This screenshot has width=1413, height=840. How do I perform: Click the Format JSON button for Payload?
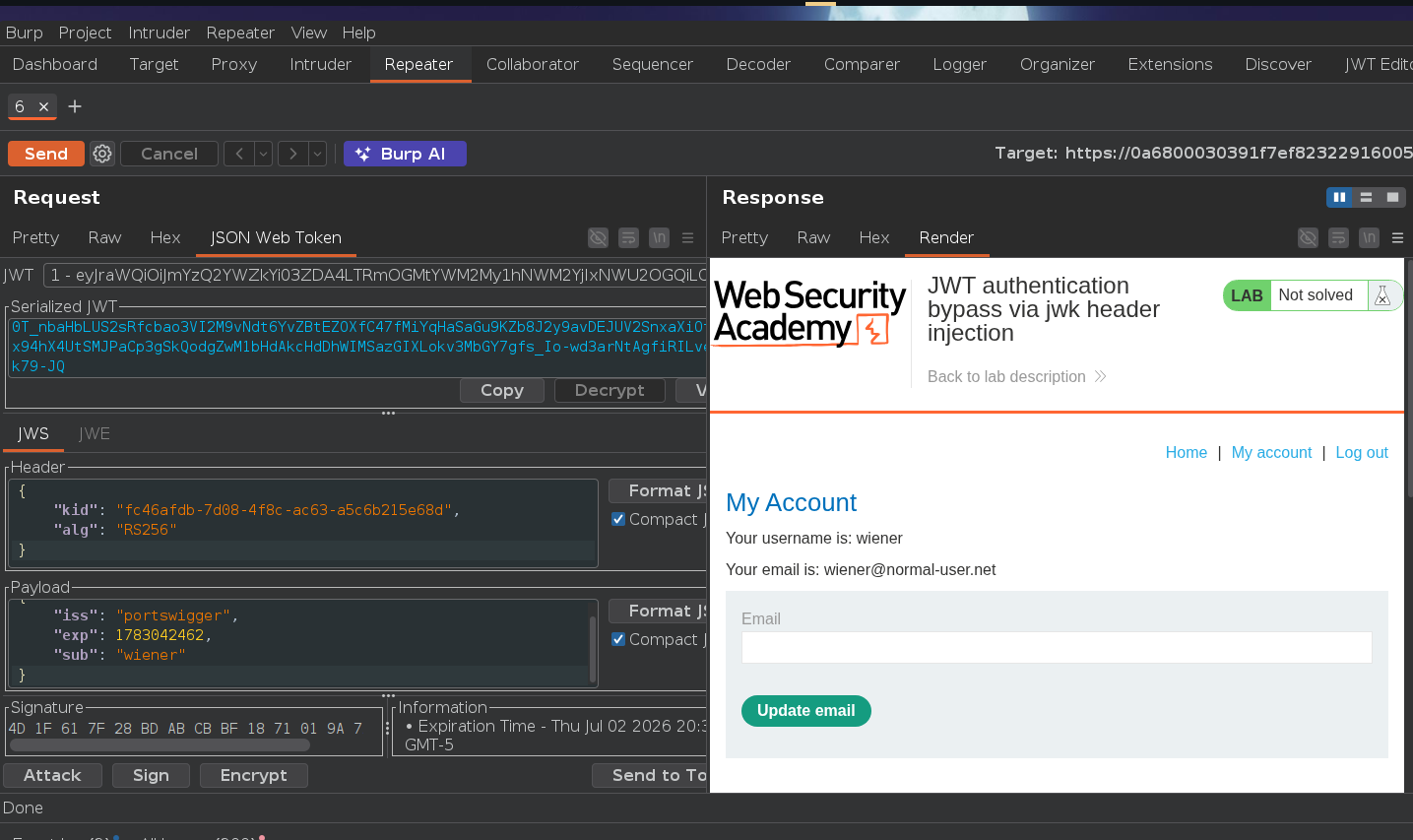pyautogui.click(x=658, y=611)
